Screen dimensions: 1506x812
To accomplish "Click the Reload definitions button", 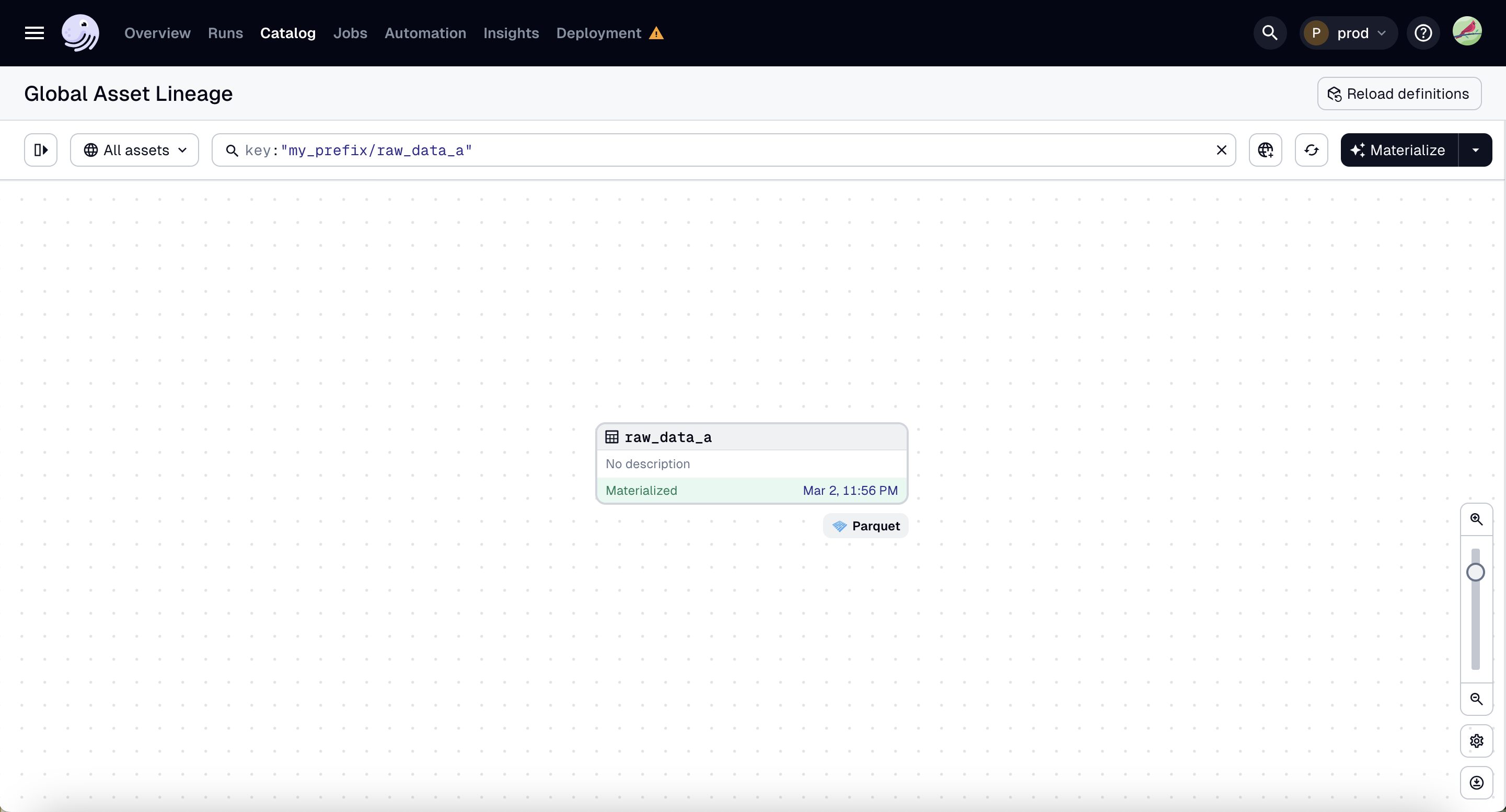I will pyautogui.click(x=1398, y=93).
